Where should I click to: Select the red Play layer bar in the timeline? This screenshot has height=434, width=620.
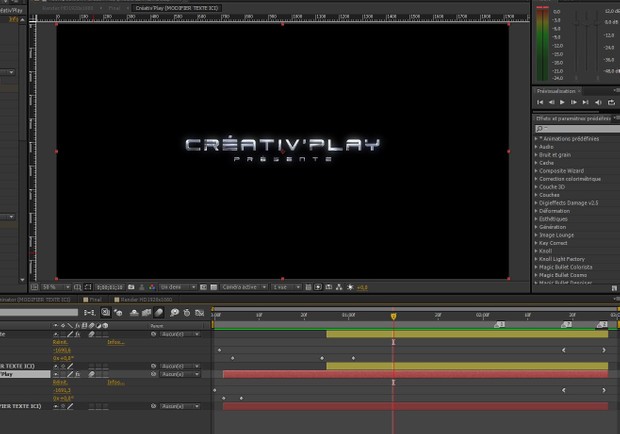click(415, 374)
